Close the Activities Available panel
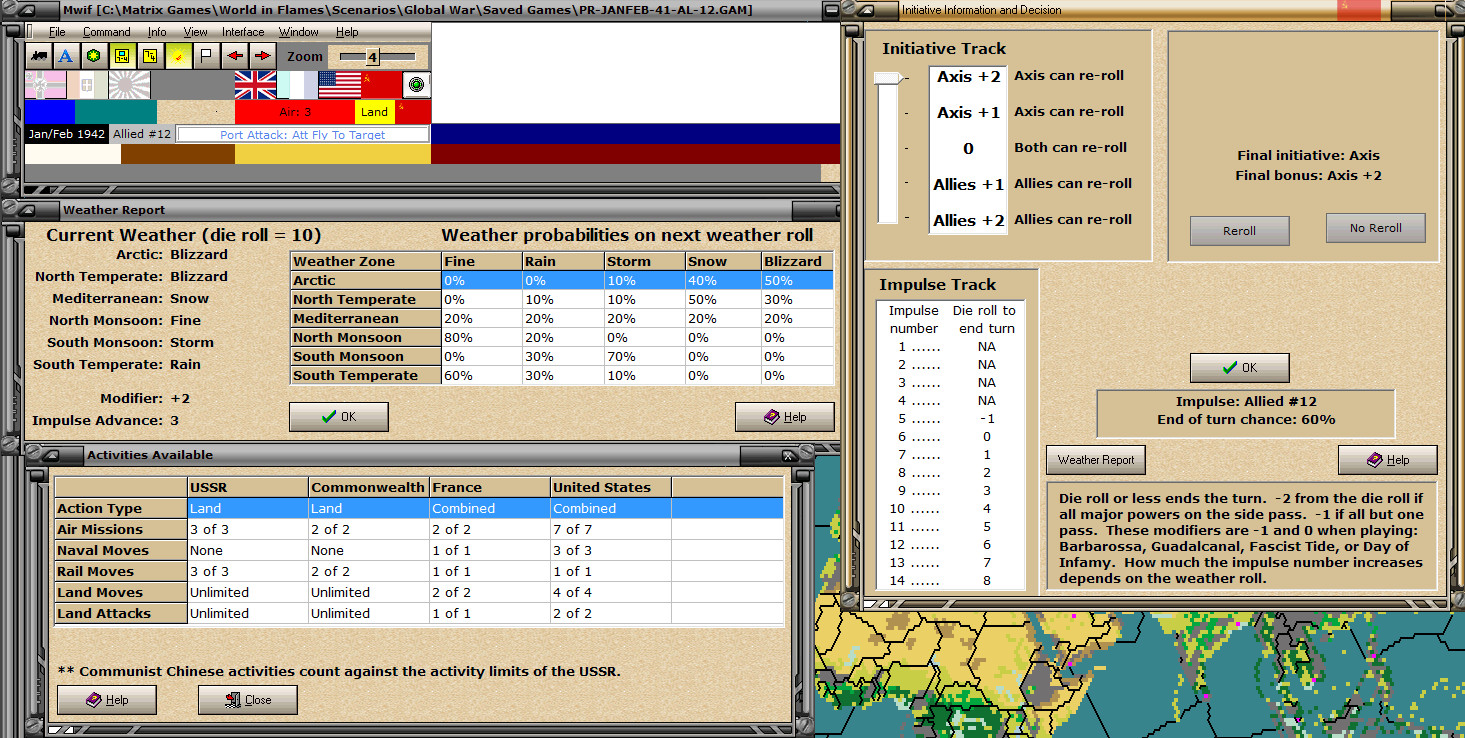The height and width of the screenshot is (738, 1465). click(x=248, y=700)
